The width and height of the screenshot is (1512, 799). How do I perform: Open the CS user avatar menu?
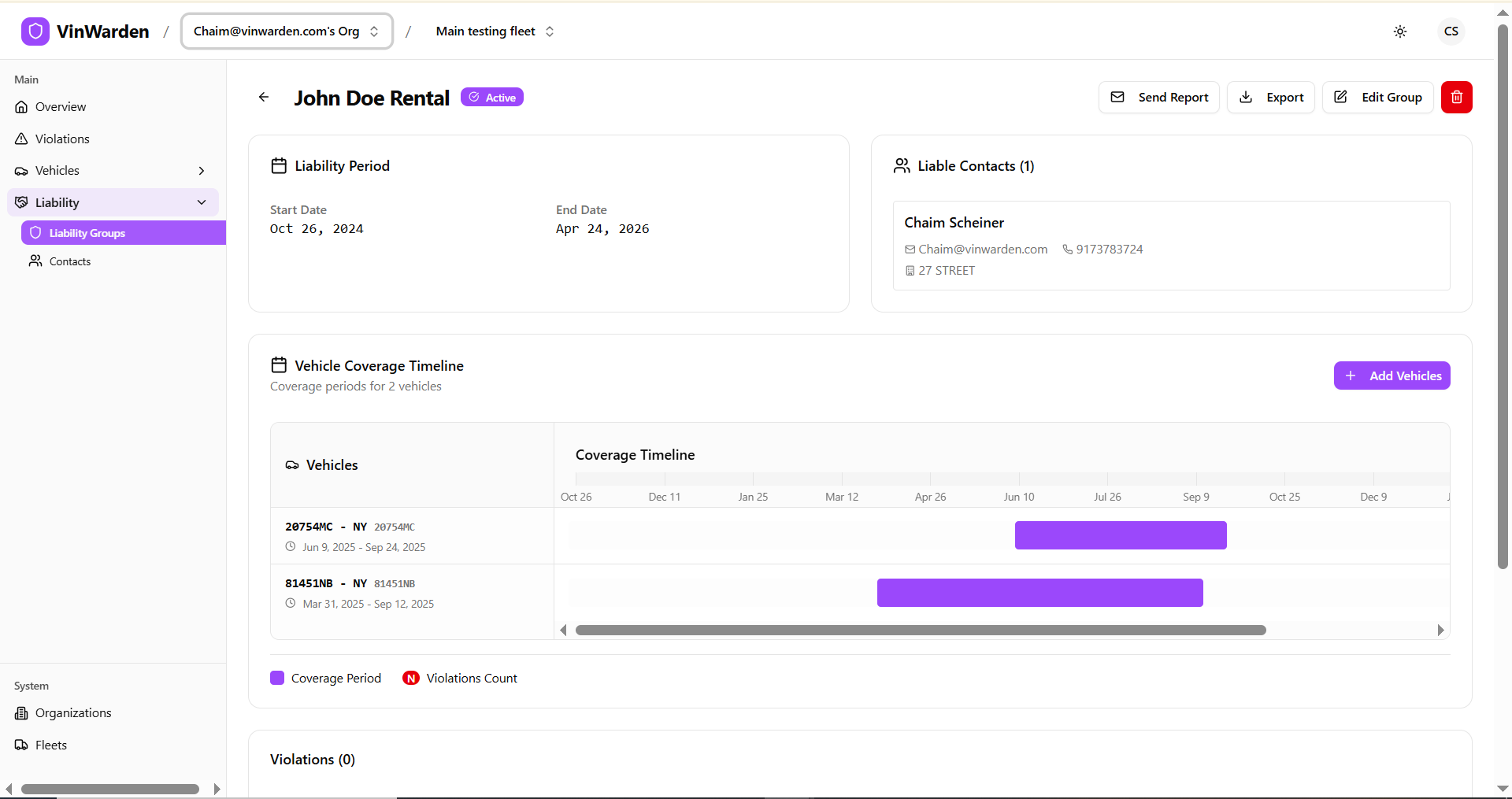(1451, 31)
